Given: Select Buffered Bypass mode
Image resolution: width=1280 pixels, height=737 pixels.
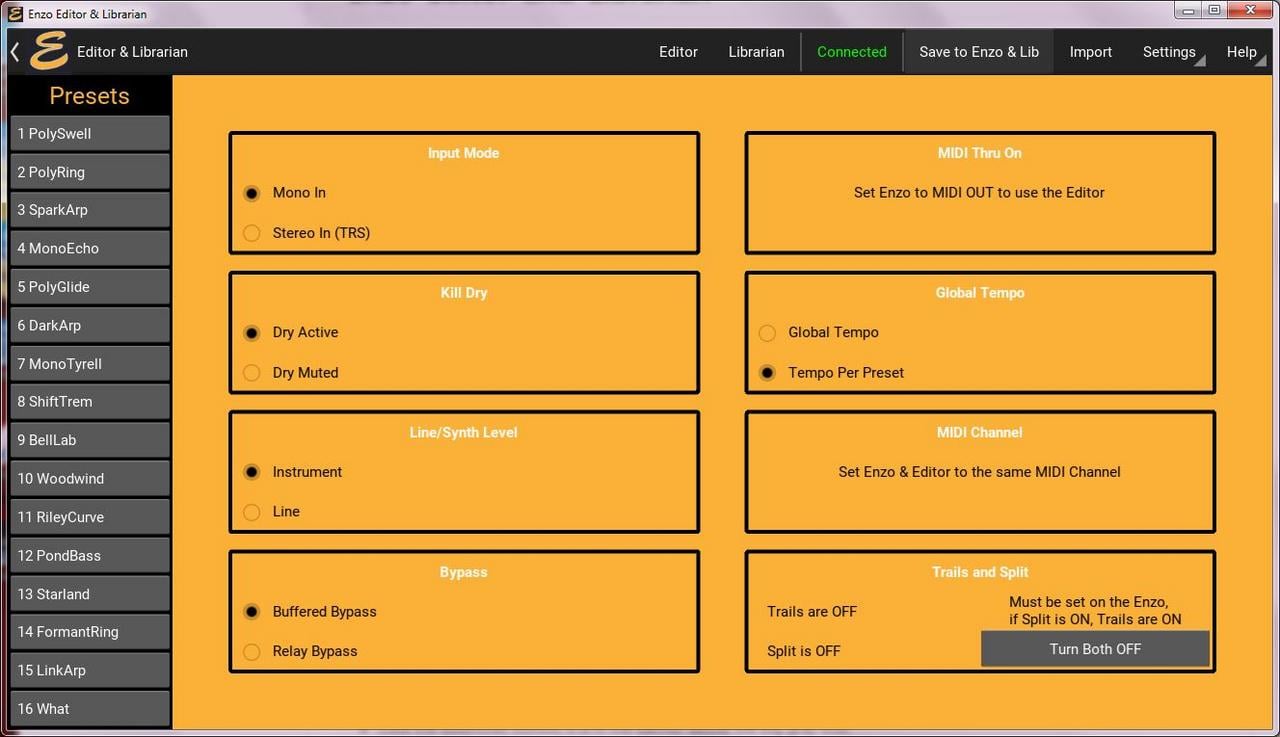Looking at the screenshot, I should pyautogui.click(x=252, y=612).
